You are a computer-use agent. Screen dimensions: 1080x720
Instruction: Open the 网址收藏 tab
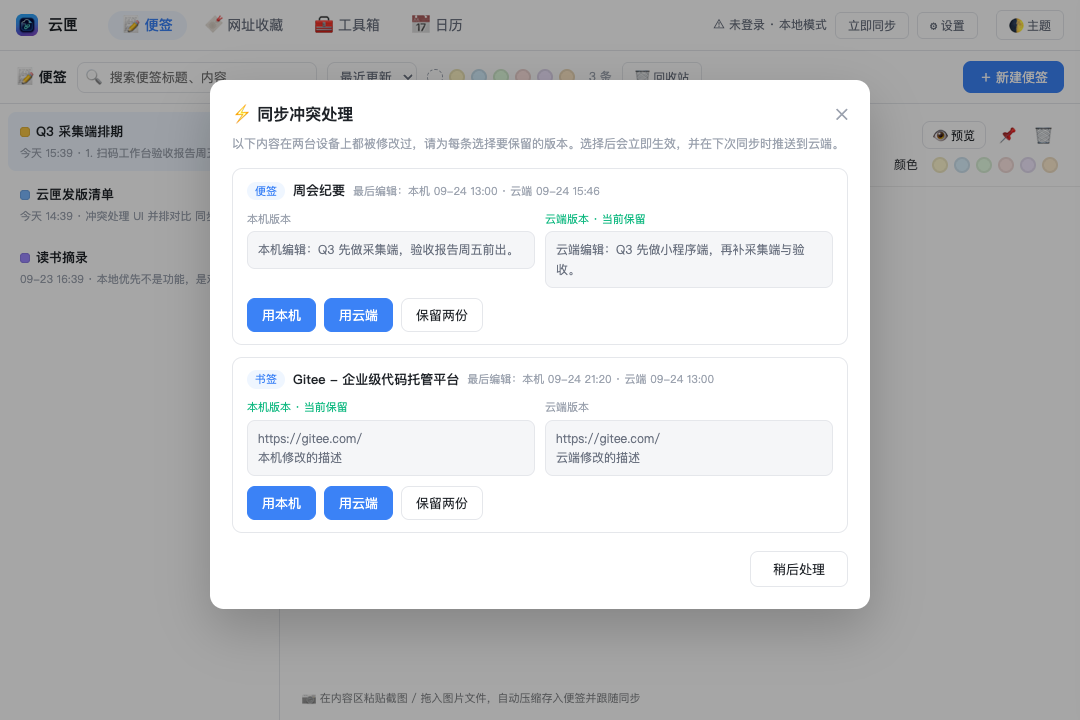coord(245,25)
